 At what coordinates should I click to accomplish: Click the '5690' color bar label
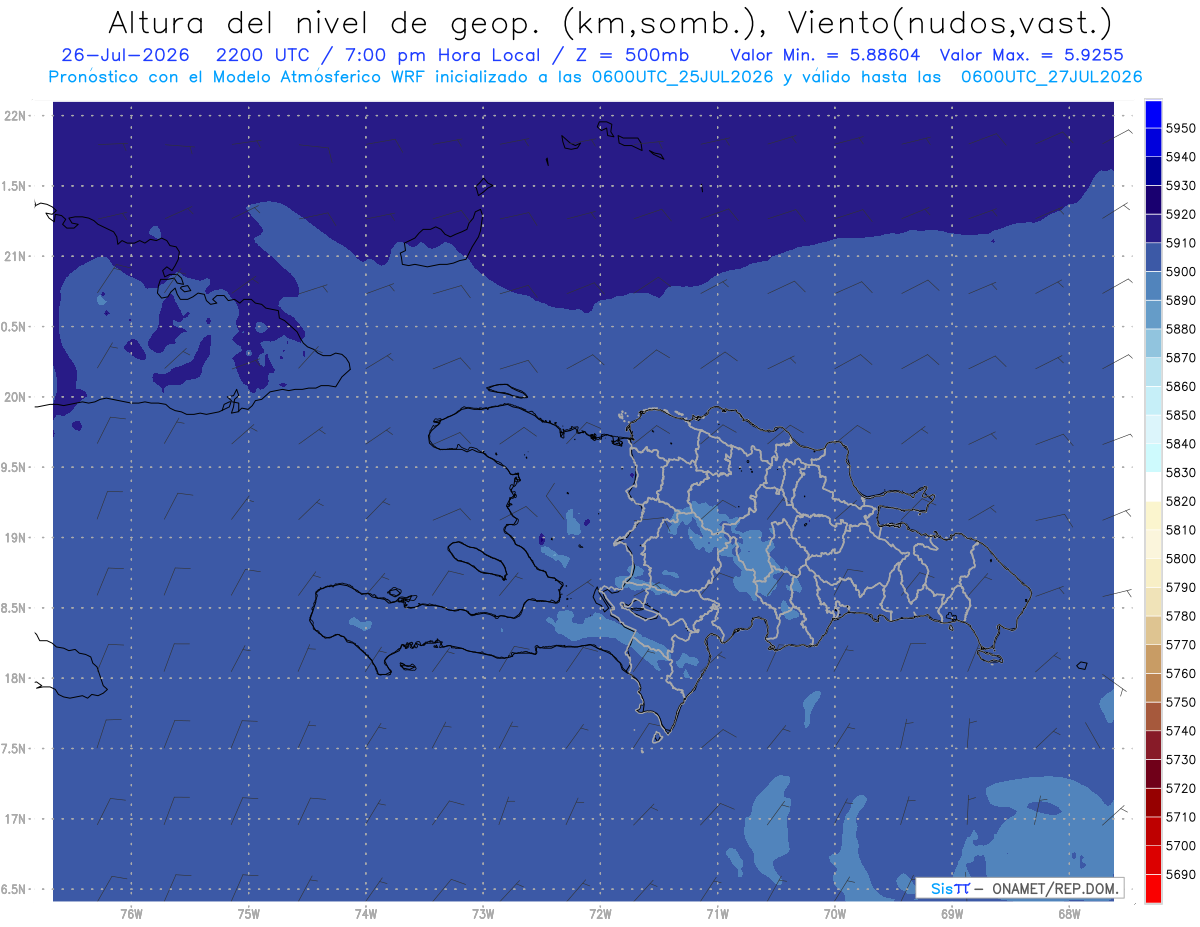pyautogui.click(x=1181, y=875)
